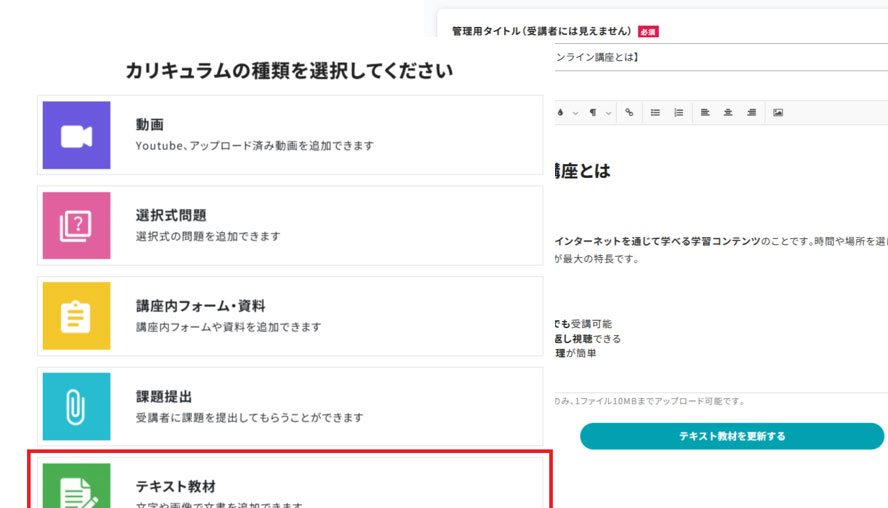The image size is (888, 508).
Task: Open the paragraph format tool
Action: [x=593, y=113]
